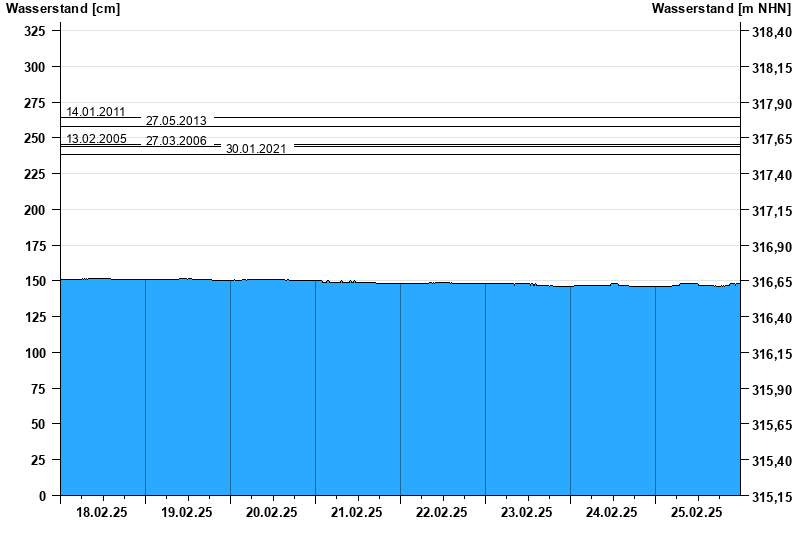Pick the 21.02.25 date on the x-axis
800x550 pixels.
point(357,512)
